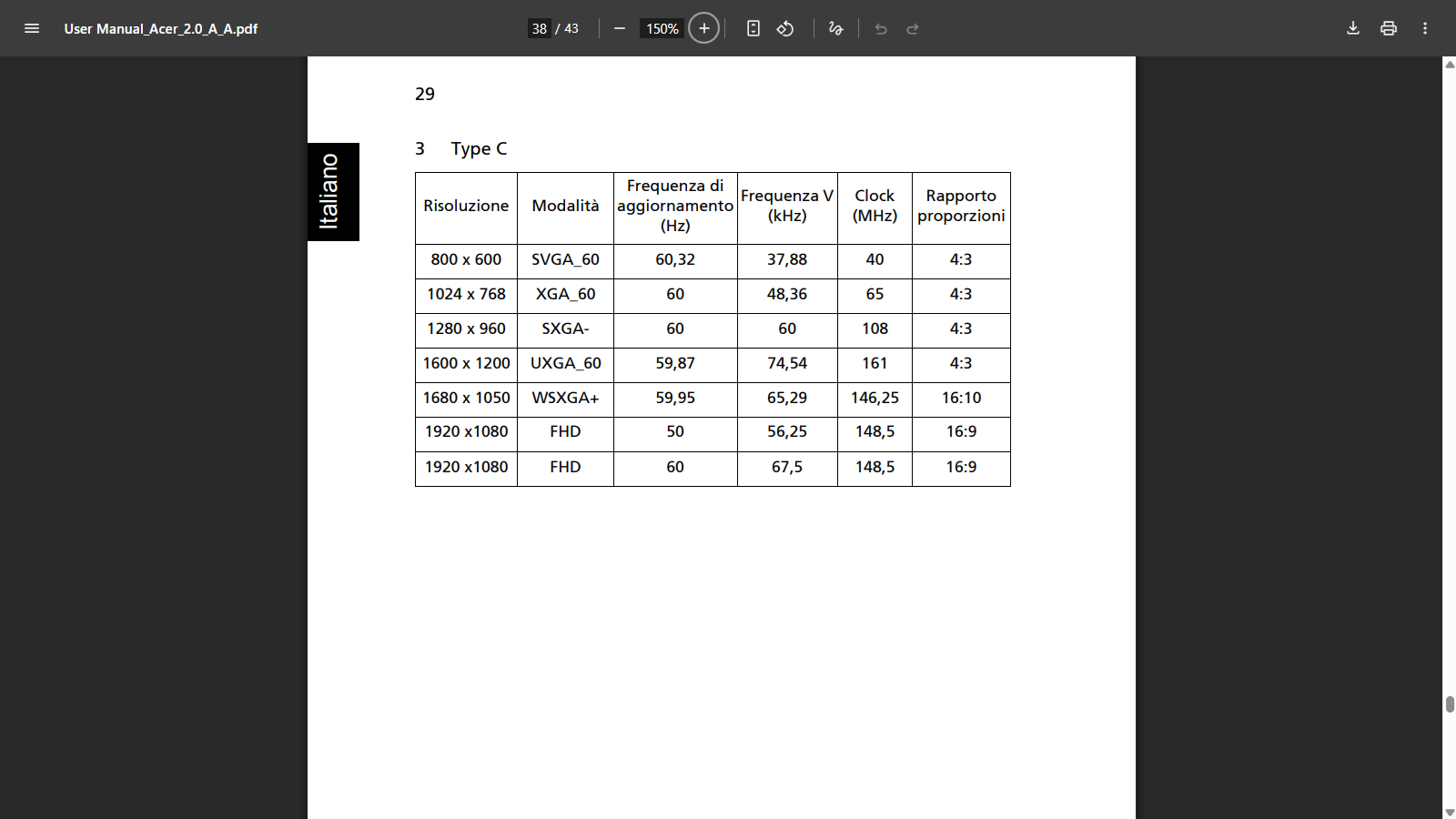Open the sidebar hamburger menu

(32, 28)
